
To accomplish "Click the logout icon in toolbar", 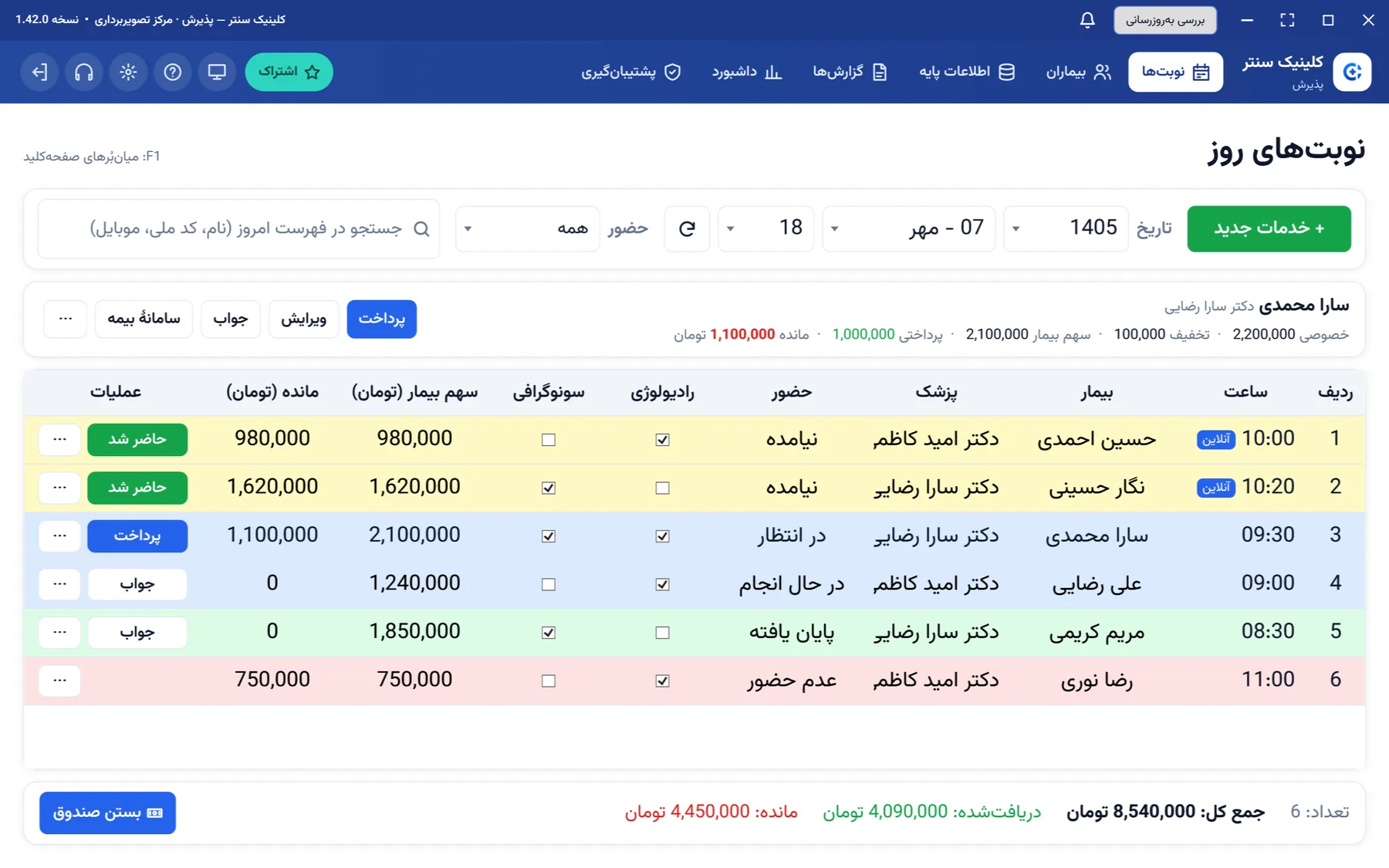I will (x=39, y=72).
